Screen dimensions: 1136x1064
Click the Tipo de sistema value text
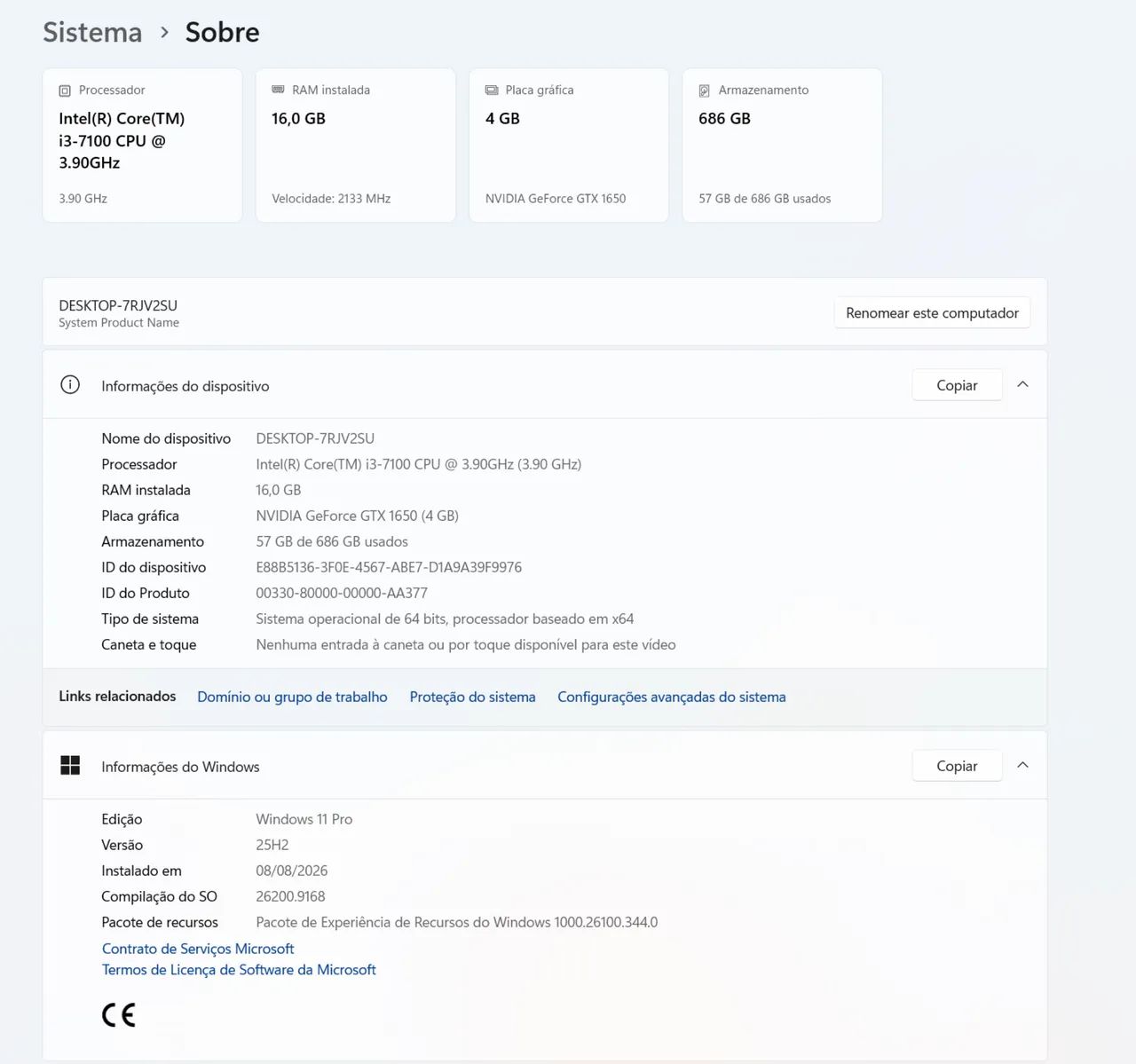coord(445,619)
